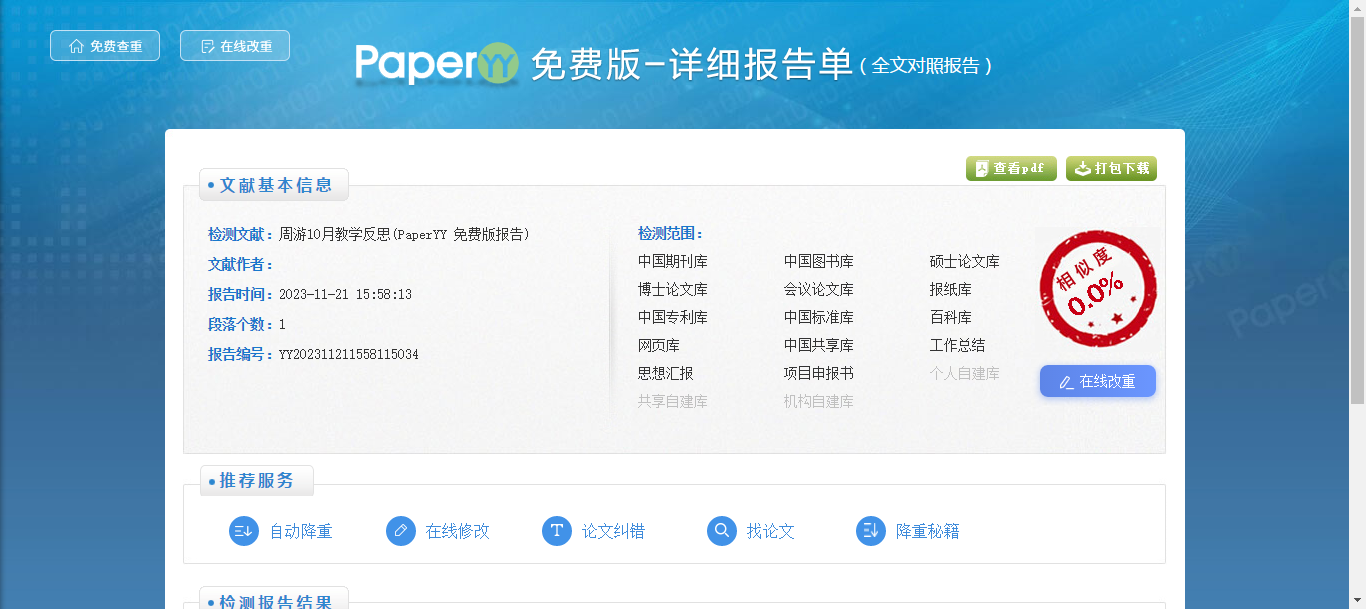Click the 检测报告结果 section header
Image resolution: width=1366 pixels, height=609 pixels.
pyautogui.click(x=275, y=599)
